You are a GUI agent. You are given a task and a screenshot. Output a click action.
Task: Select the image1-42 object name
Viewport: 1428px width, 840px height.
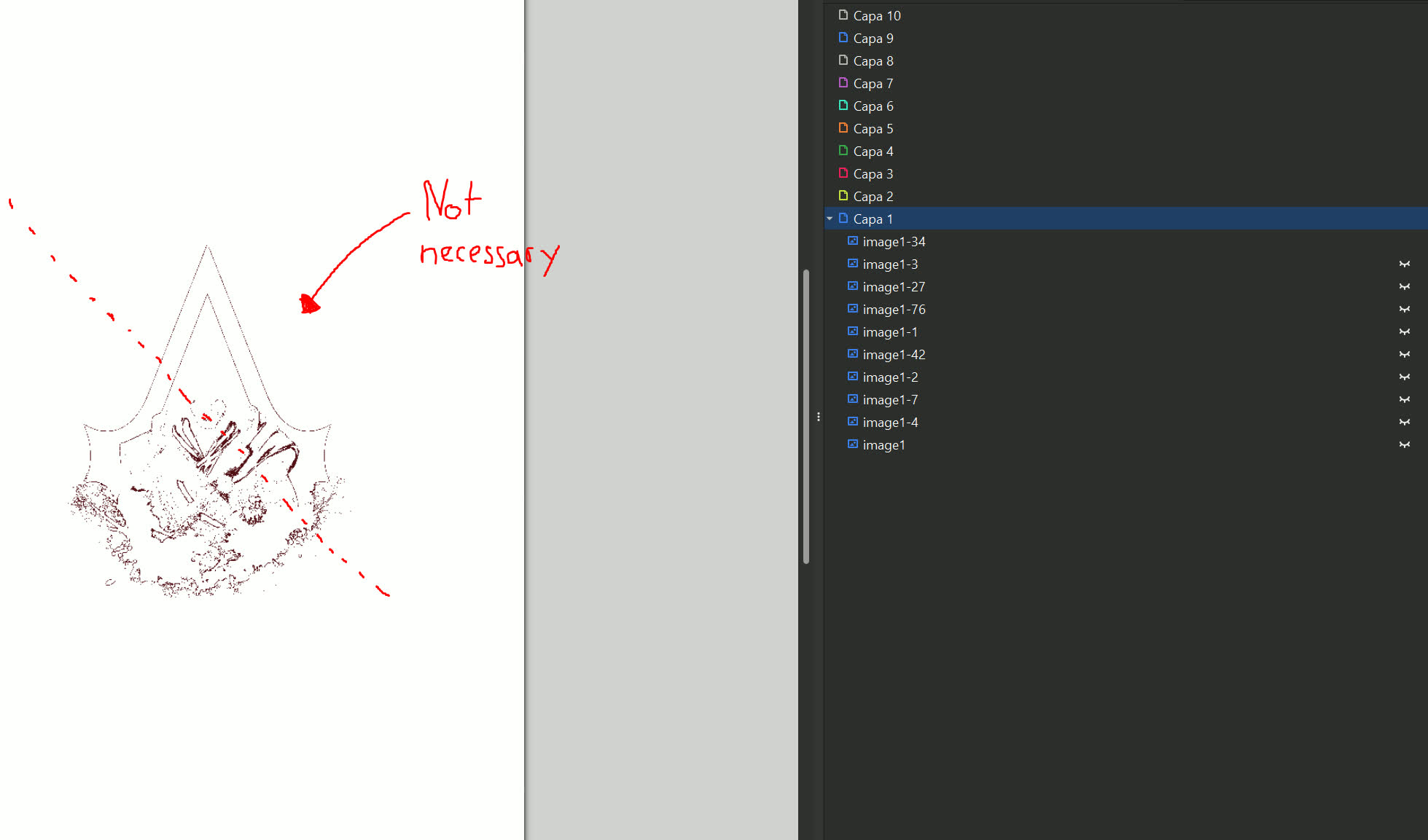point(894,354)
